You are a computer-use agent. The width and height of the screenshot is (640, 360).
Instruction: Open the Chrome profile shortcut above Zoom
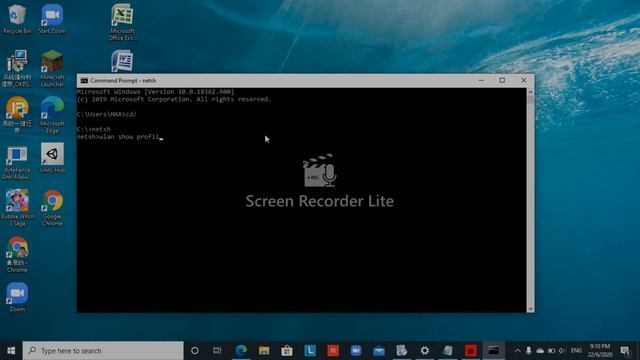pyautogui.click(x=17, y=255)
